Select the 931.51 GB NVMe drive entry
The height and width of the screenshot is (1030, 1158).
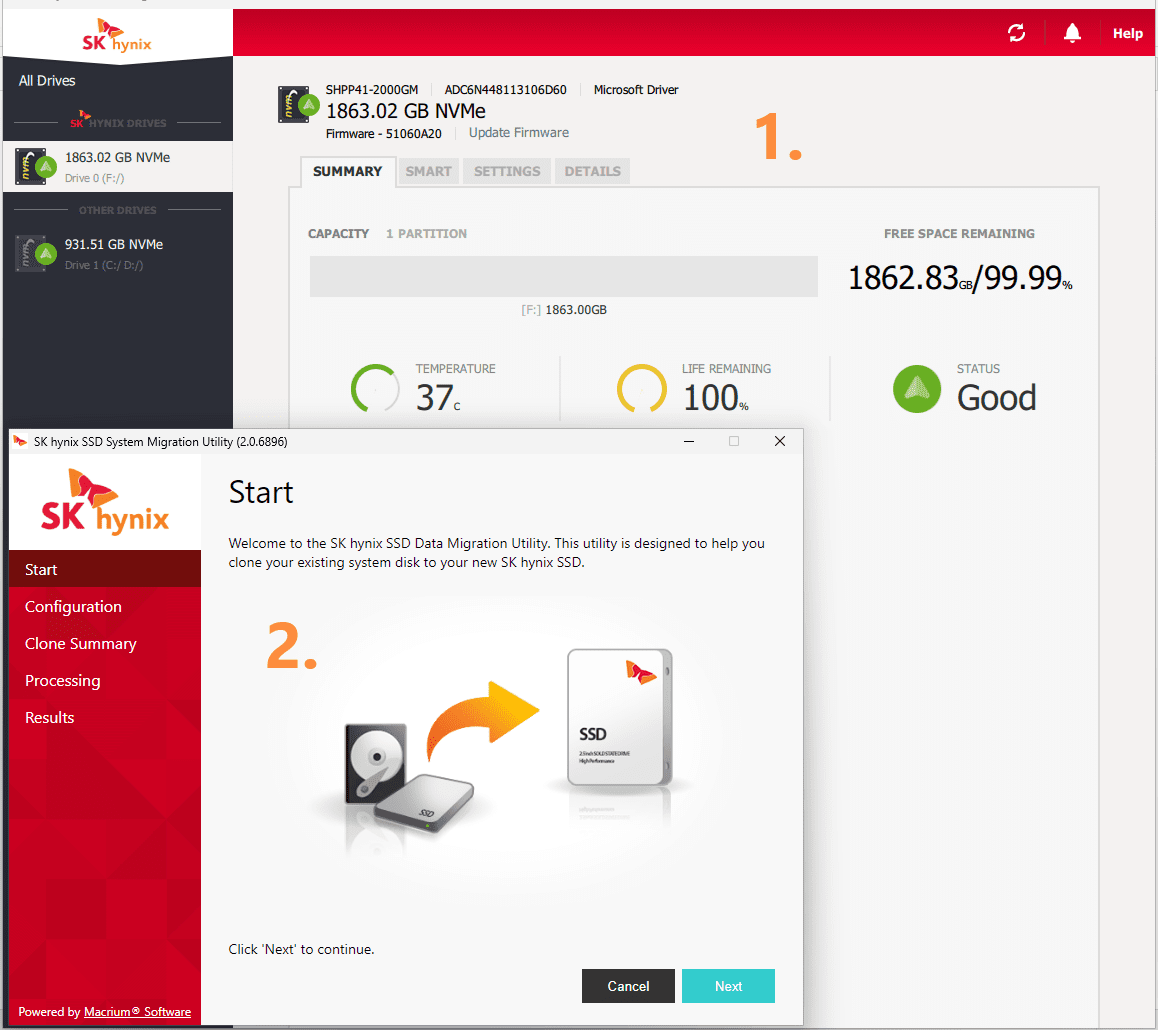[118, 253]
